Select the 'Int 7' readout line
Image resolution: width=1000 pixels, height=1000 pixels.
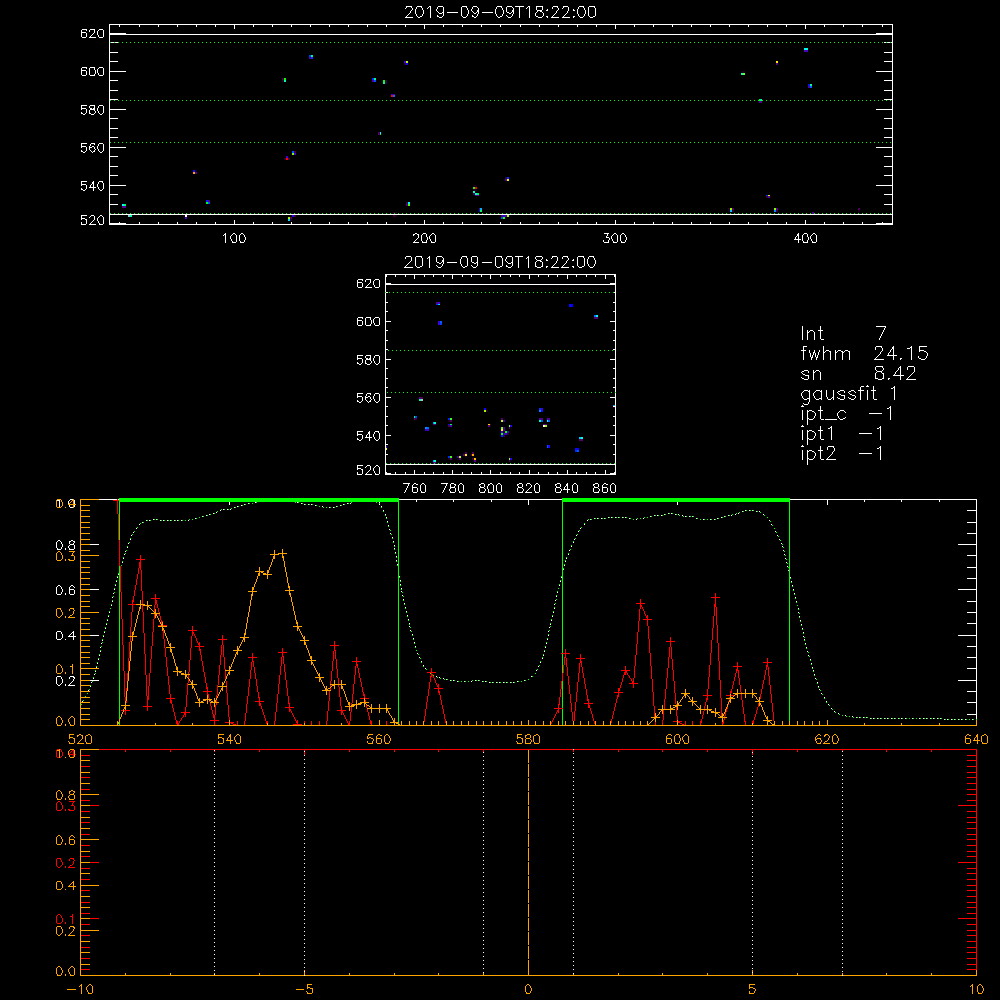[843, 334]
